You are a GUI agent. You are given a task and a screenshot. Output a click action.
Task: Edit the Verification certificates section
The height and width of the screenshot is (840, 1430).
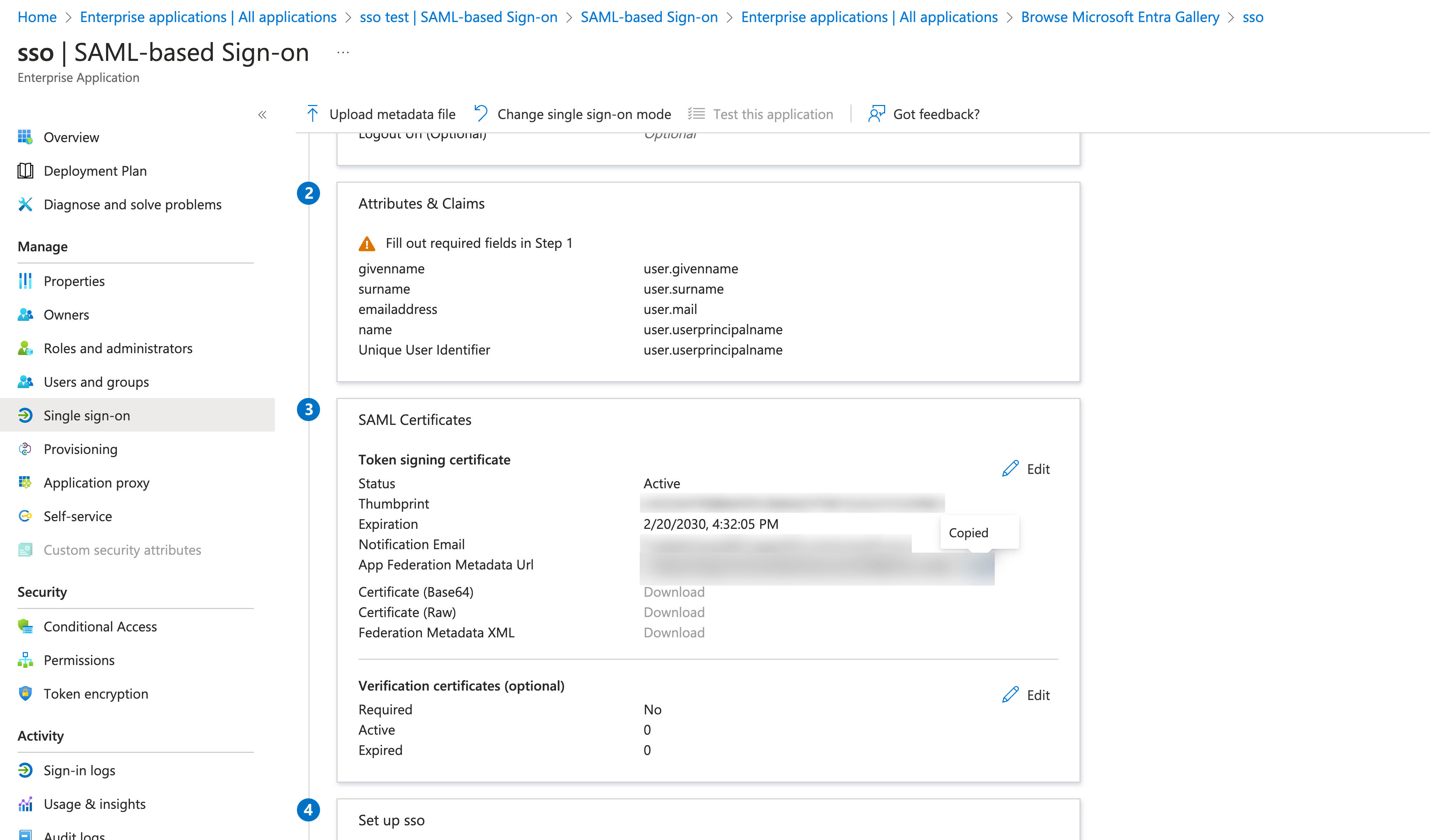pyautogui.click(x=1026, y=695)
